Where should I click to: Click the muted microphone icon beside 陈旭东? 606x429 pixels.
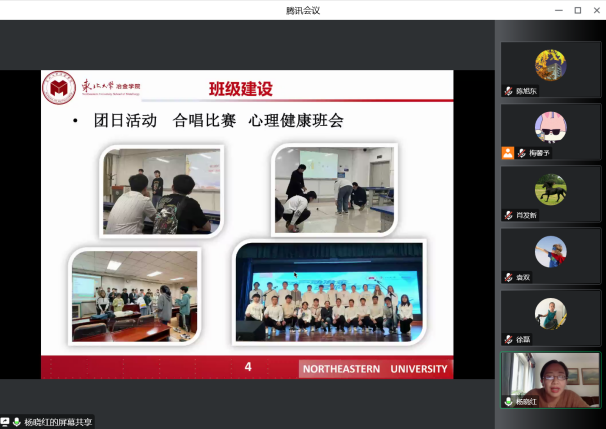click(509, 91)
